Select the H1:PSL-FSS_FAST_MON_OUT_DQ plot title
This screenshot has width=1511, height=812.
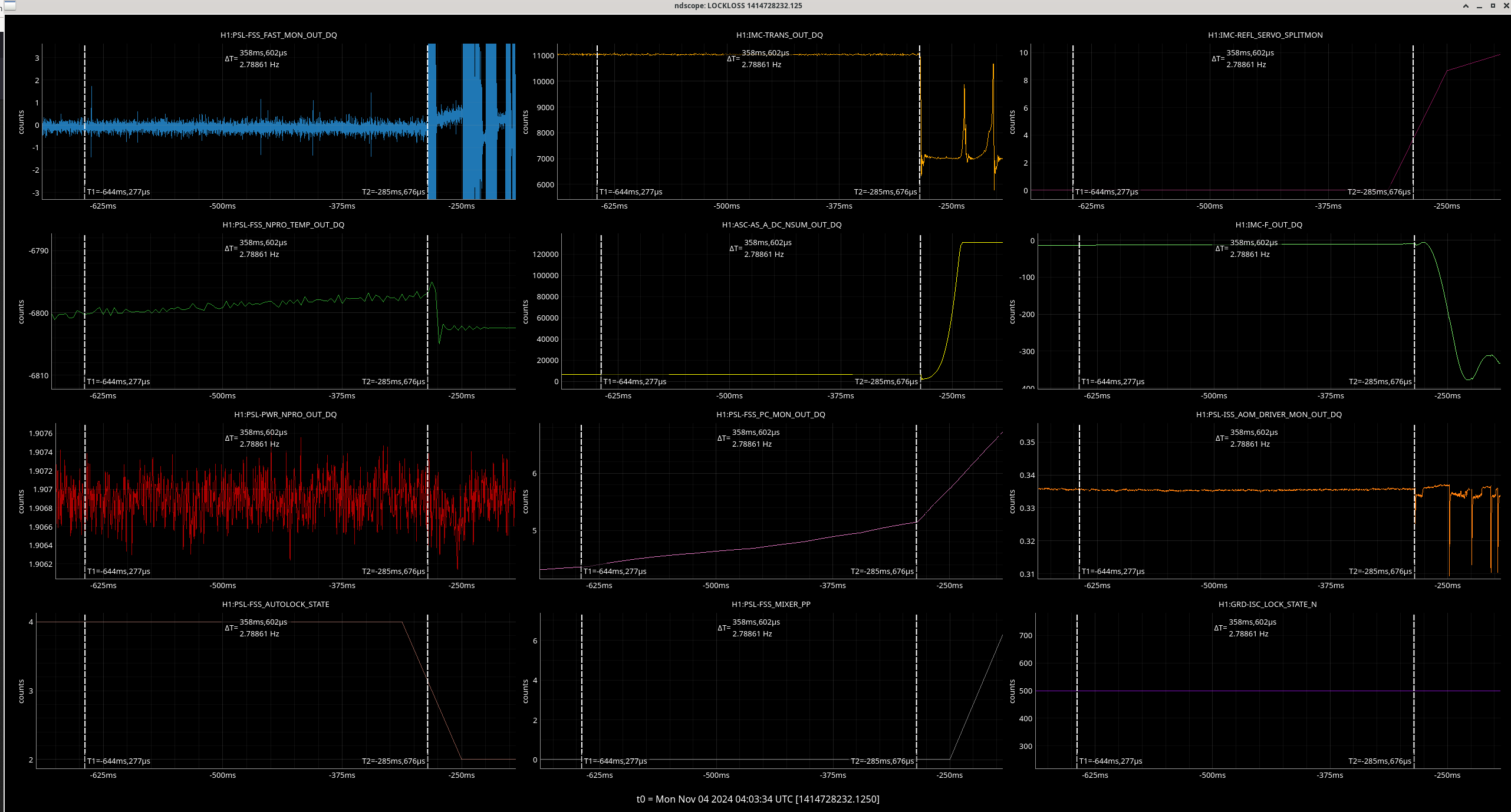point(279,35)
